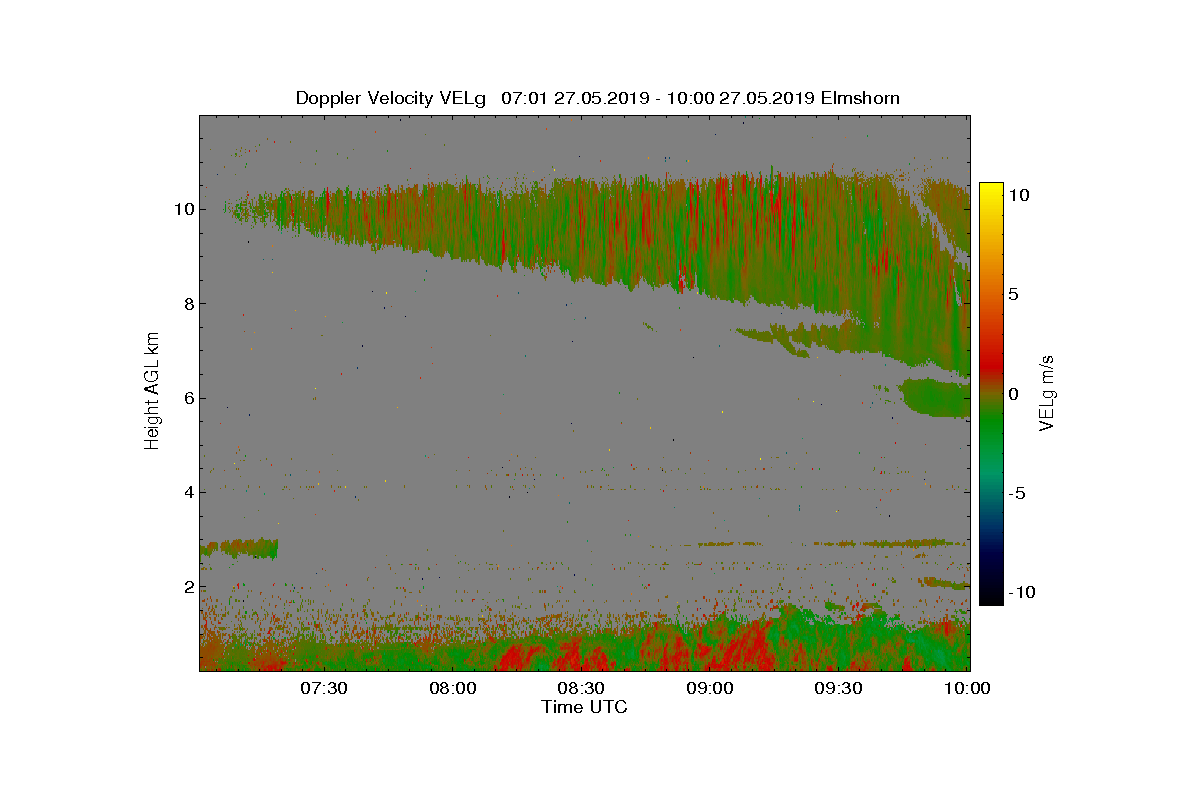Select the 08:30 time tick label
The image size is (1200, 800).
tap(582, 688)
